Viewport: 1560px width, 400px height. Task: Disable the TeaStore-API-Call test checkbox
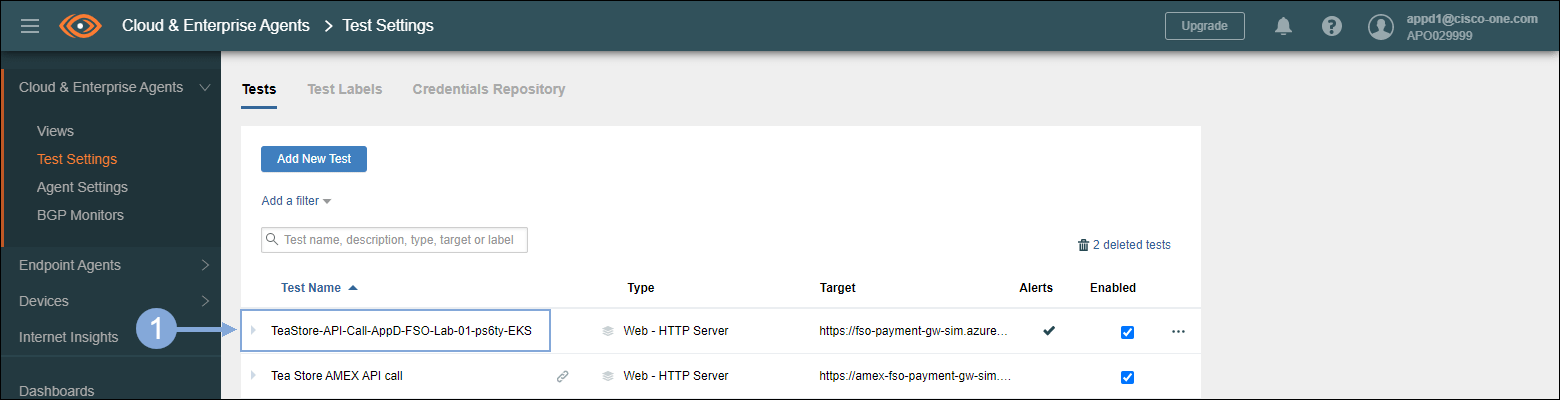(x=1127, y=332)
